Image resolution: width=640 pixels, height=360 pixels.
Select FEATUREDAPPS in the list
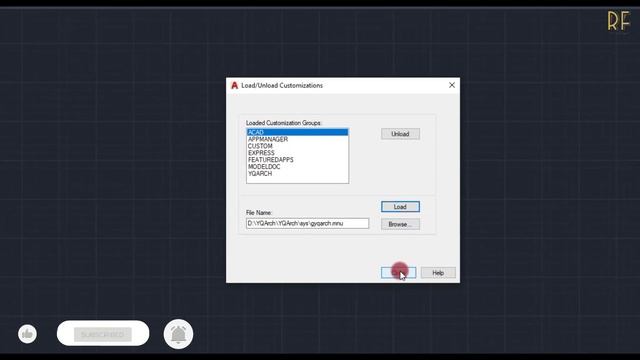[x=297, y=160]
